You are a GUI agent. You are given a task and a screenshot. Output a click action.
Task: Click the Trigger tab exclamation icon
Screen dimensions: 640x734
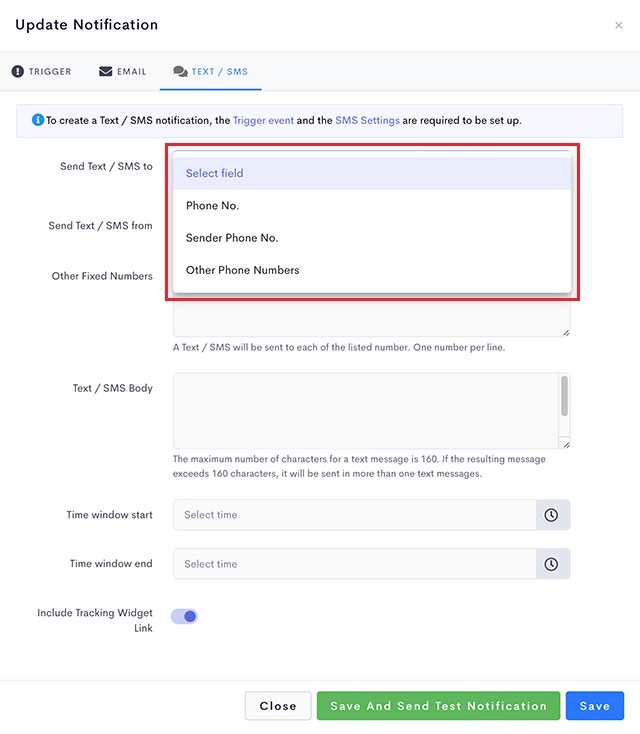(x=18, y=71)
